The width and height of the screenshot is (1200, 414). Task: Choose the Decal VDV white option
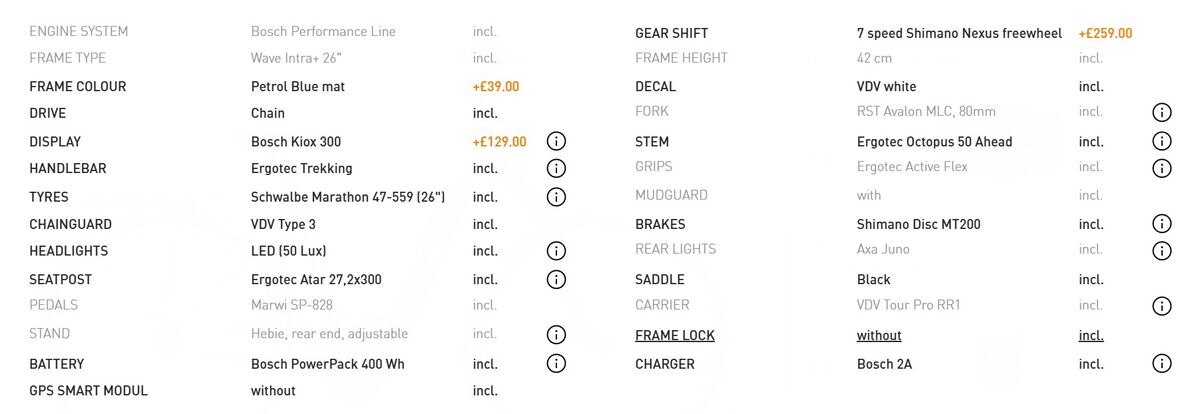(886, 87)
